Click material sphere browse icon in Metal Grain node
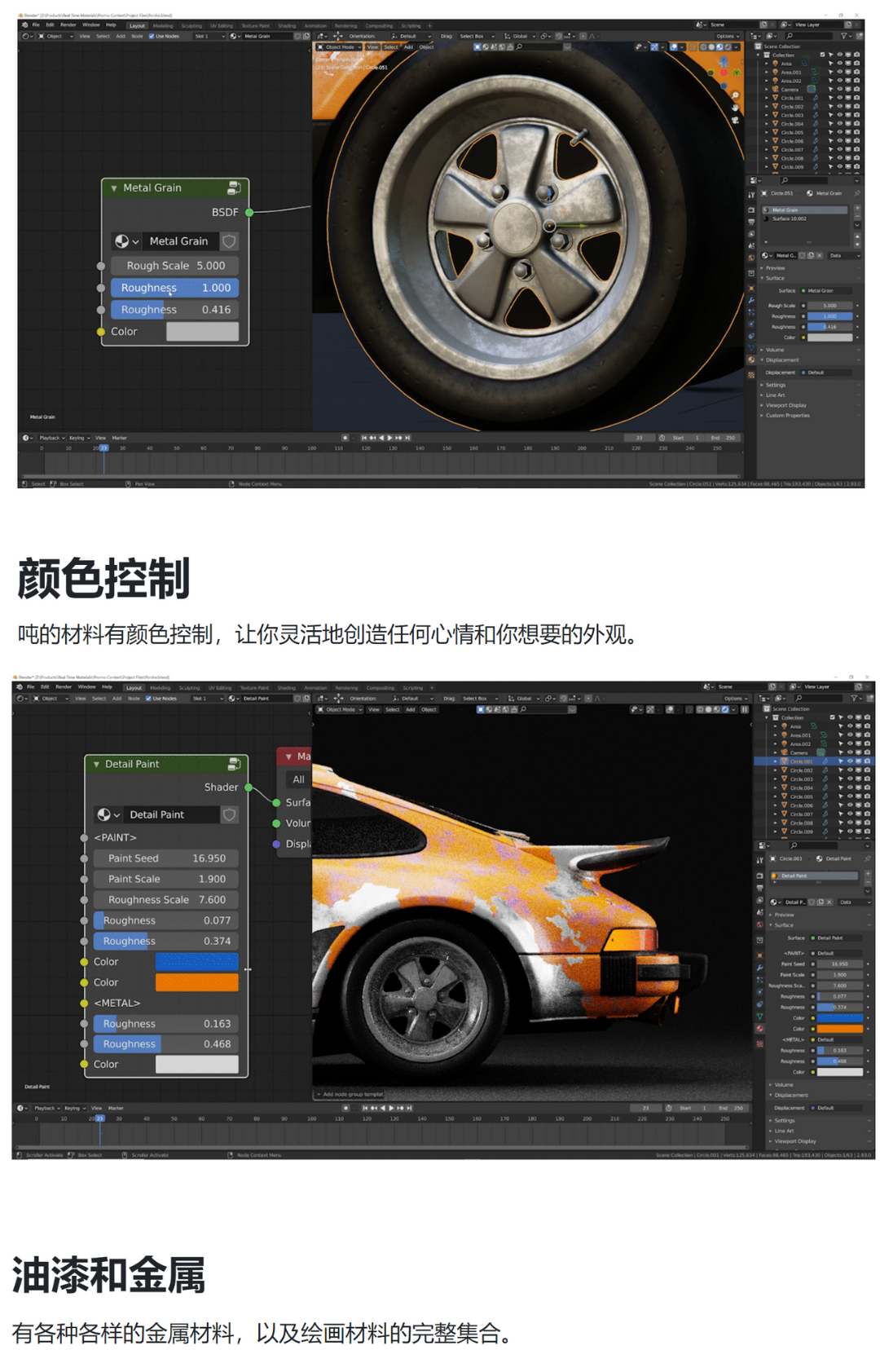880x1372 pixels. 125,241
